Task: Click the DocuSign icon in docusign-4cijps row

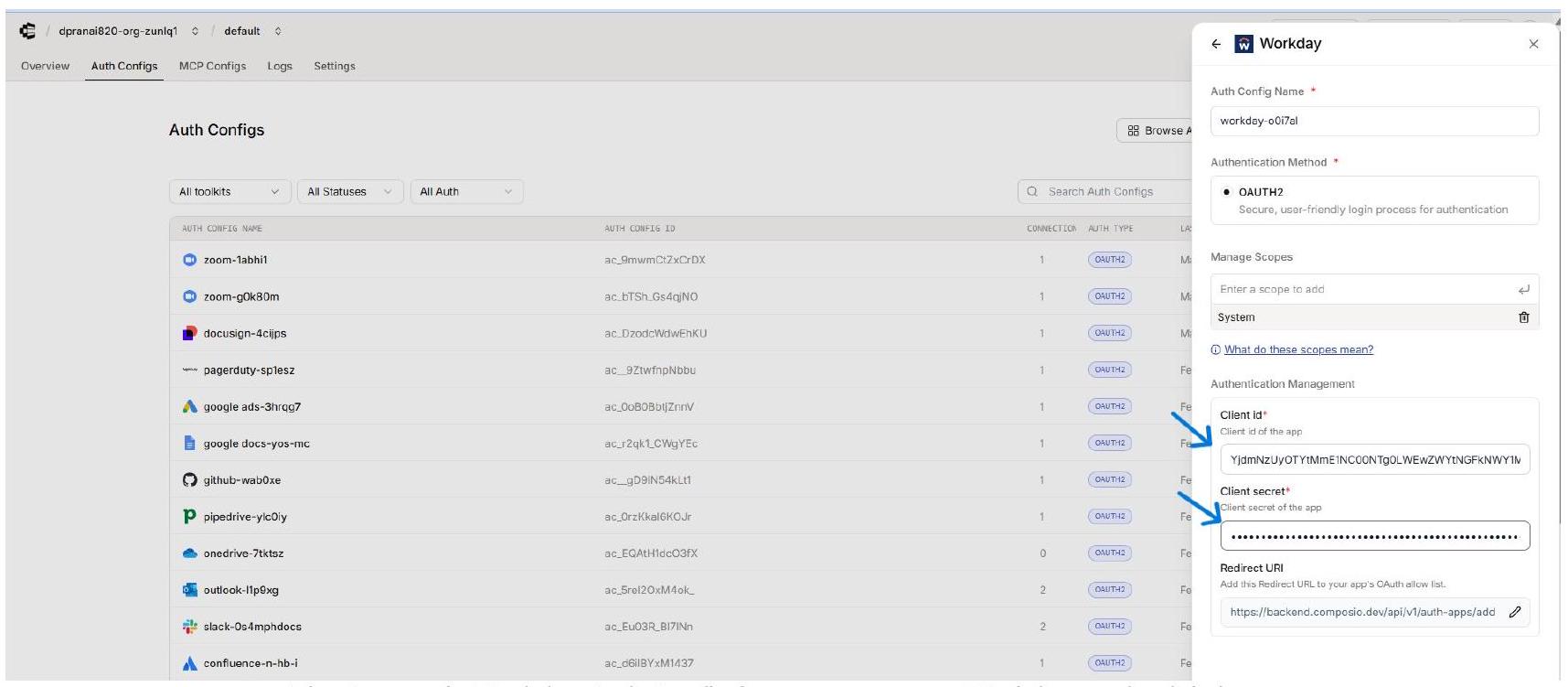Action: 189,333
